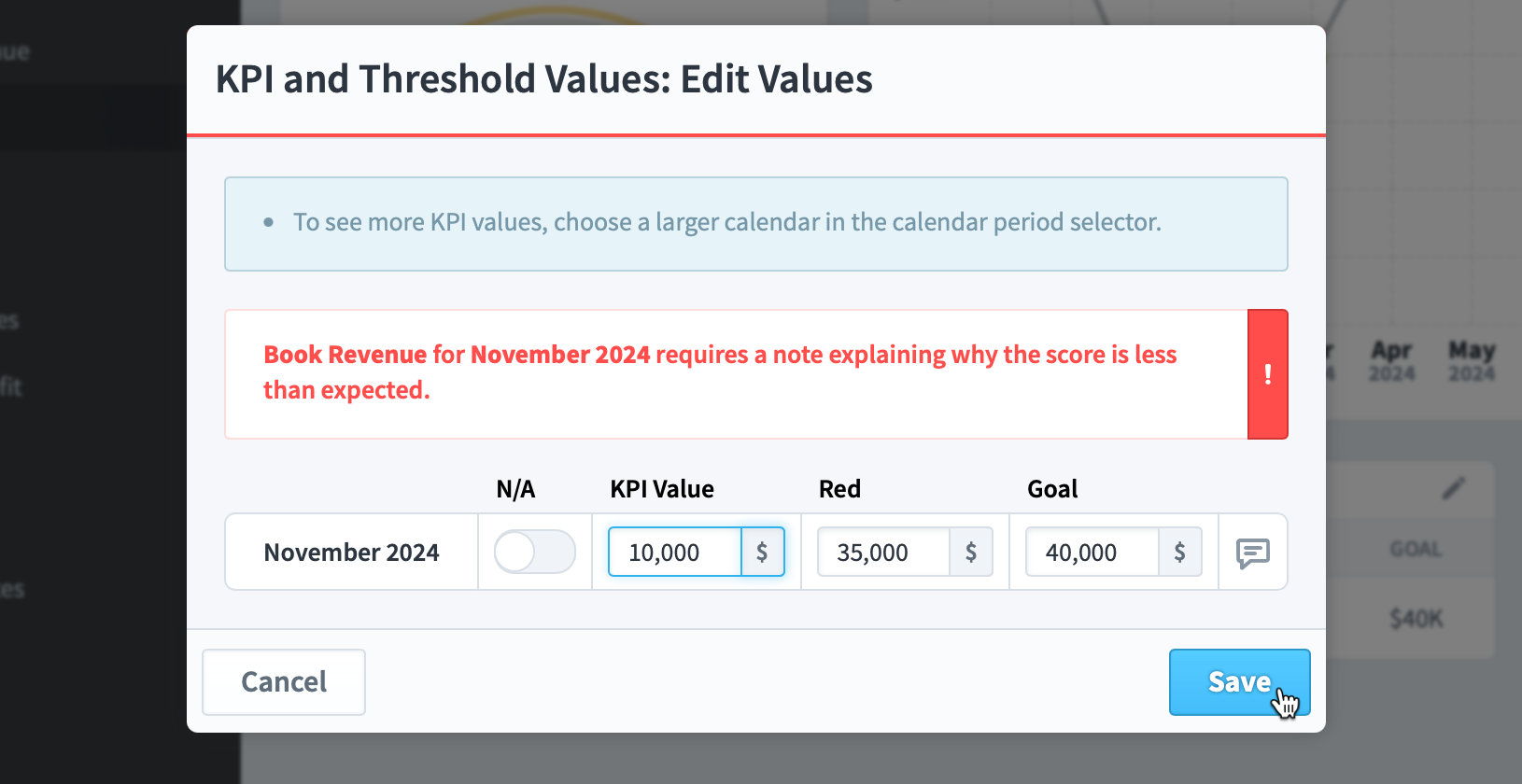Screen dimensions: 1522x784
Task: Click the dollar sign beside Red threshold
Action: point(971,552)
